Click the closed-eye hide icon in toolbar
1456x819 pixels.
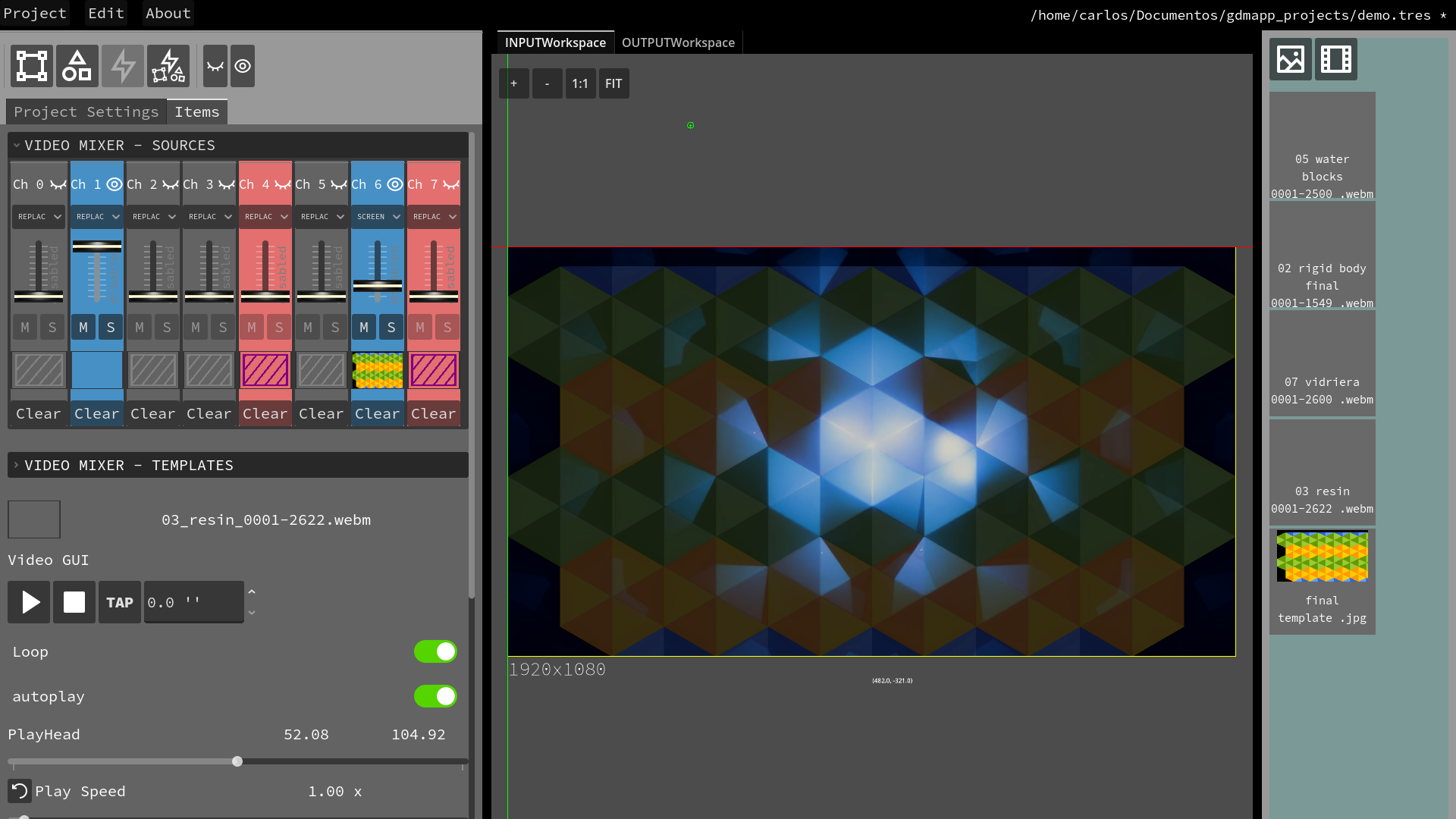[215, 66]
